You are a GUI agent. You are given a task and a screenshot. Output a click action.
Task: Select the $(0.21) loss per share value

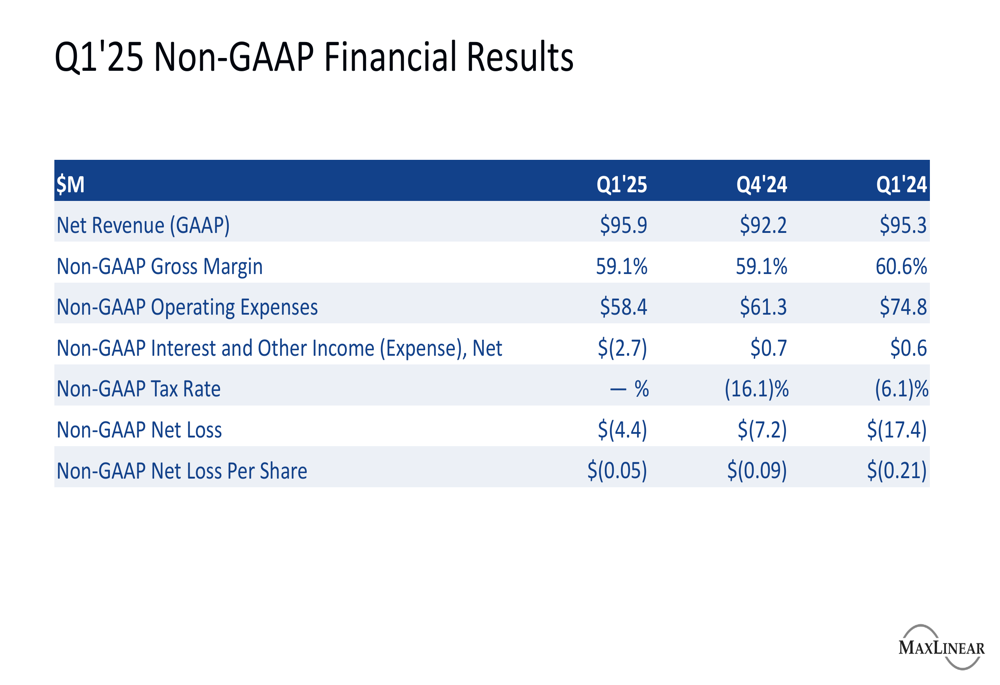tap(897, 471)
